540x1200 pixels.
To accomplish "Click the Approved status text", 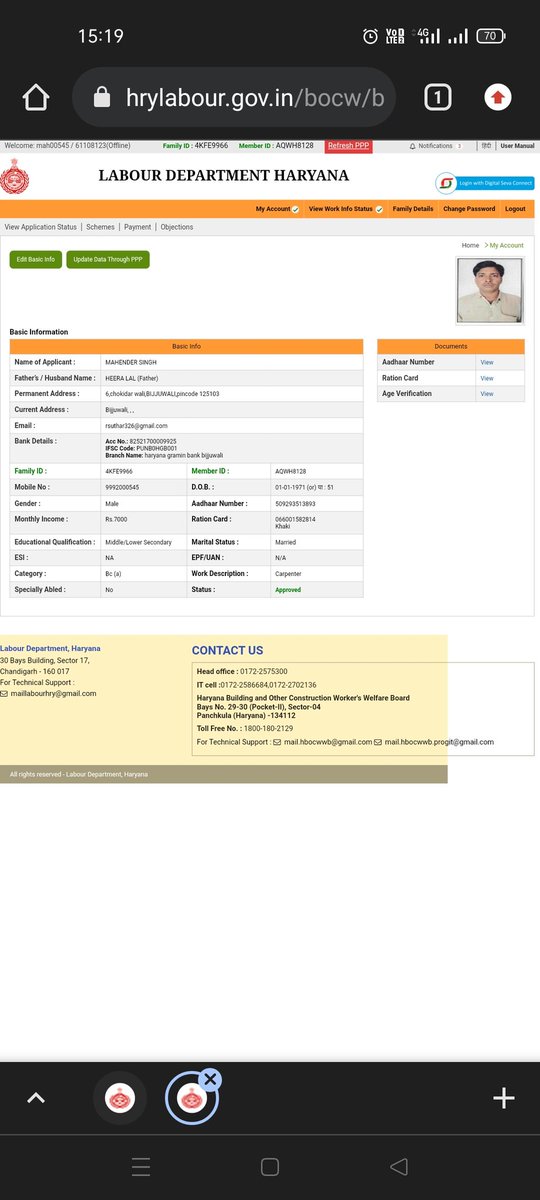I will (288, 590).
